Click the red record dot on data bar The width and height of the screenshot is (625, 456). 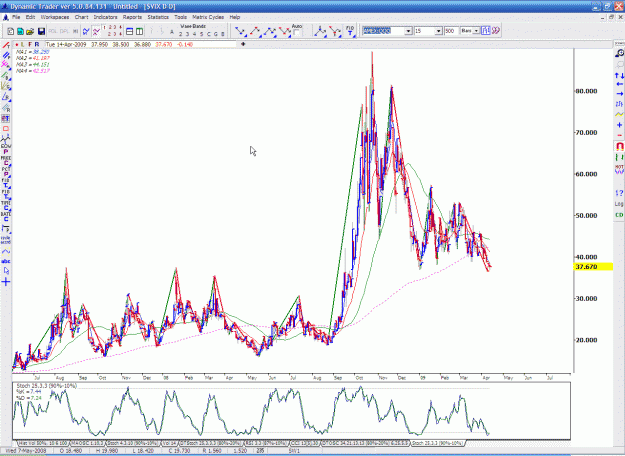17,44
